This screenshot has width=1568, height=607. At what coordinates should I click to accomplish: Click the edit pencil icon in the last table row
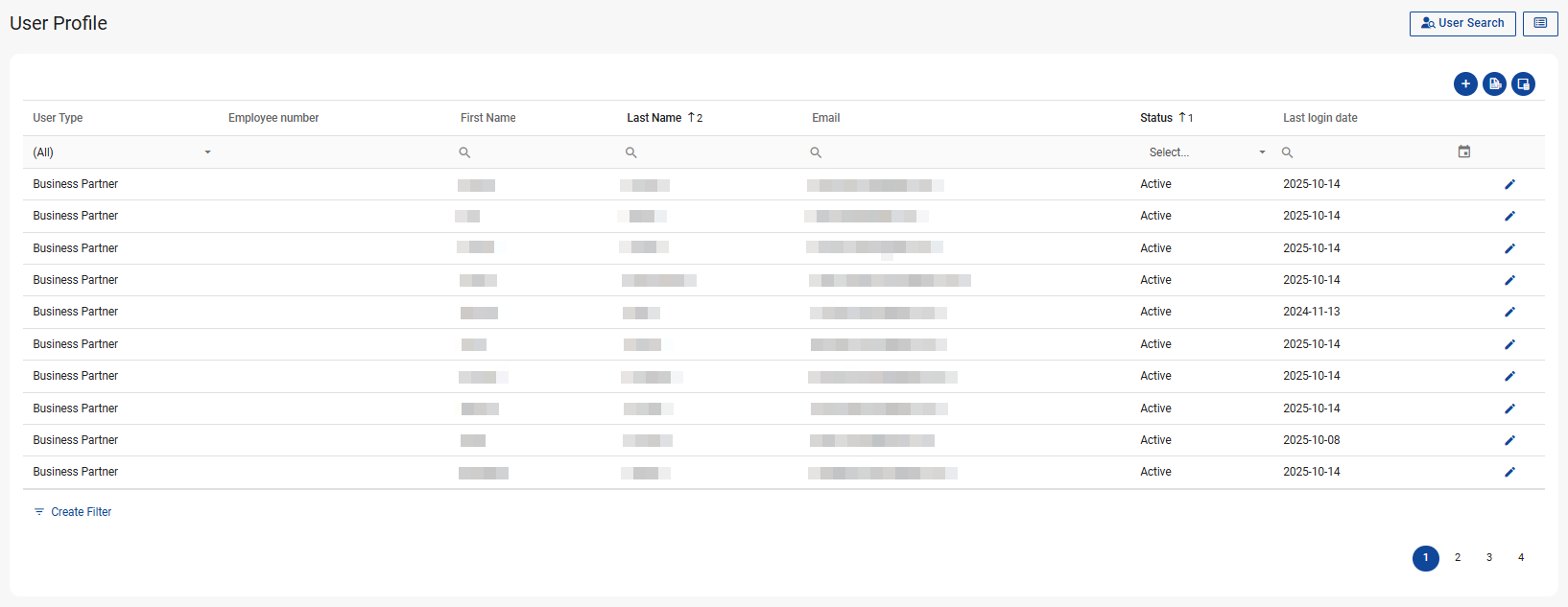[x=1509, y=472]
